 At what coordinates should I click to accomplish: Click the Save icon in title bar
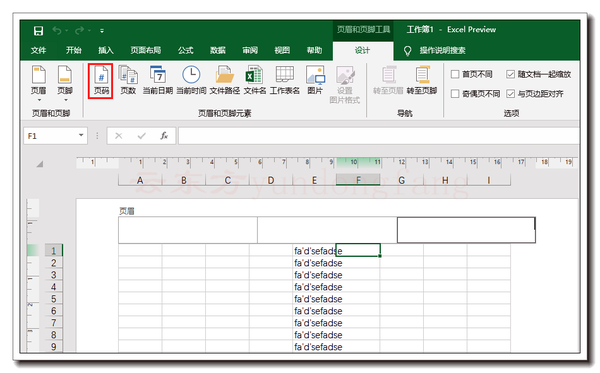tap(38, 31)
